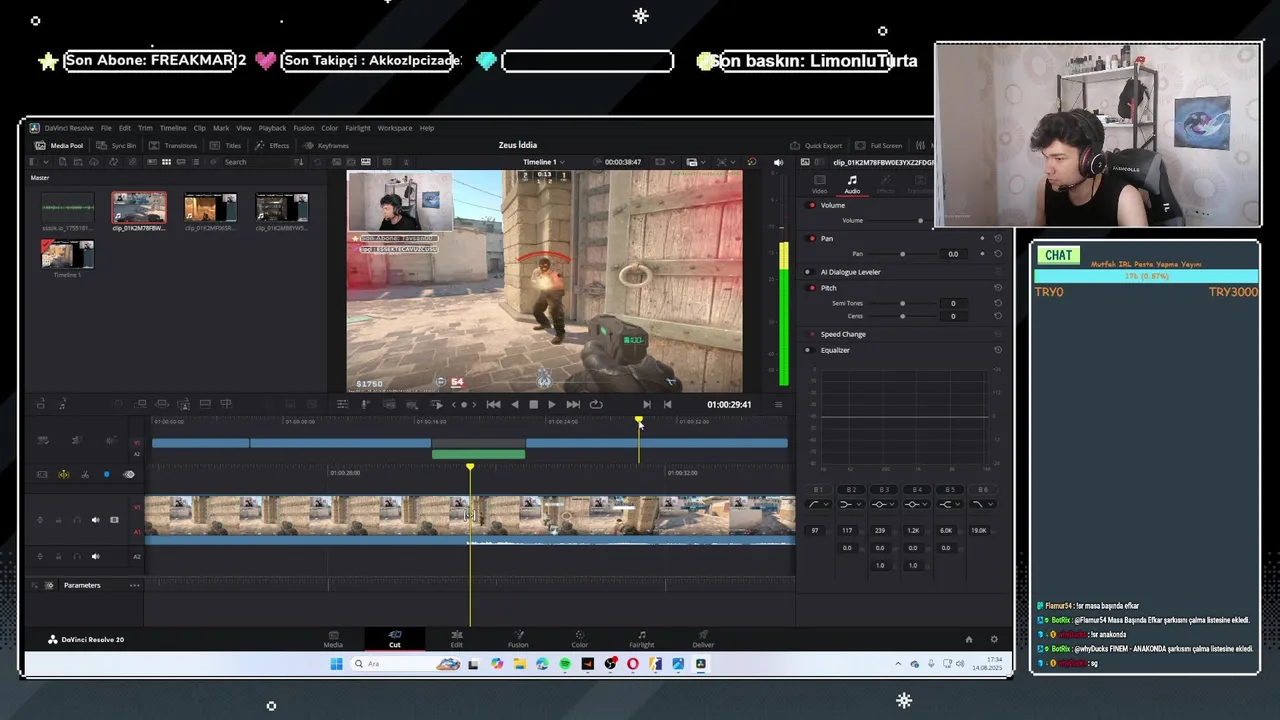
Task: Open the Timeline 1 dropdown above the viewer
Action: click(x=543, y=162)
